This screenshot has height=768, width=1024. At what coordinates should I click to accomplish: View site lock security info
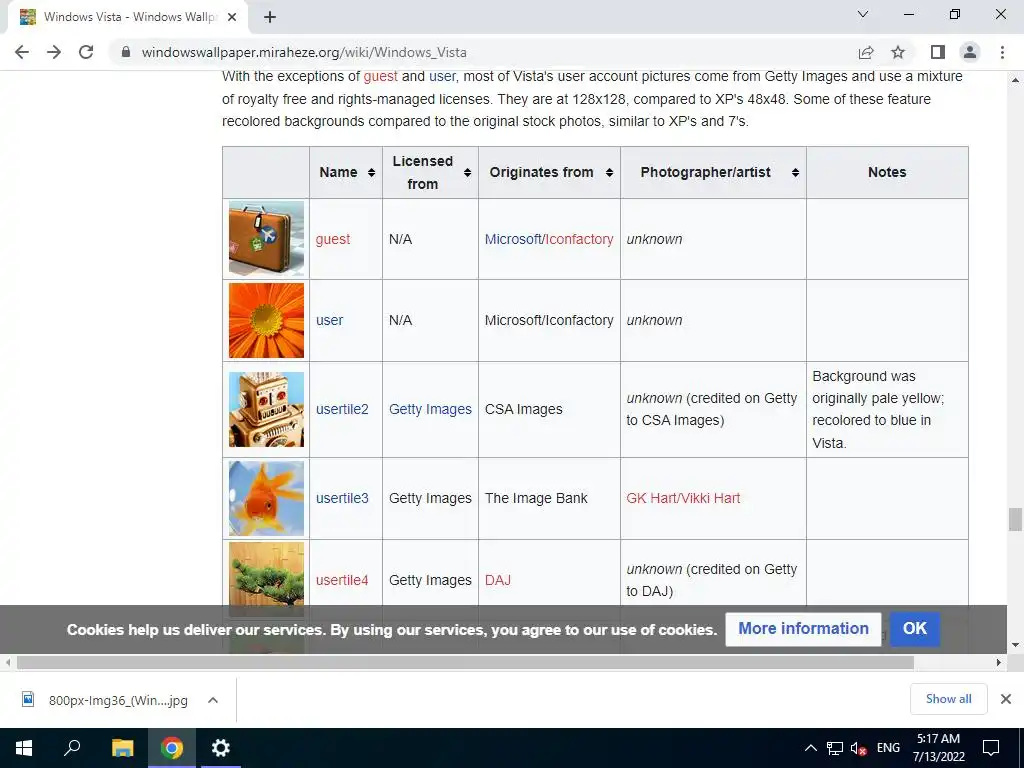126,52
